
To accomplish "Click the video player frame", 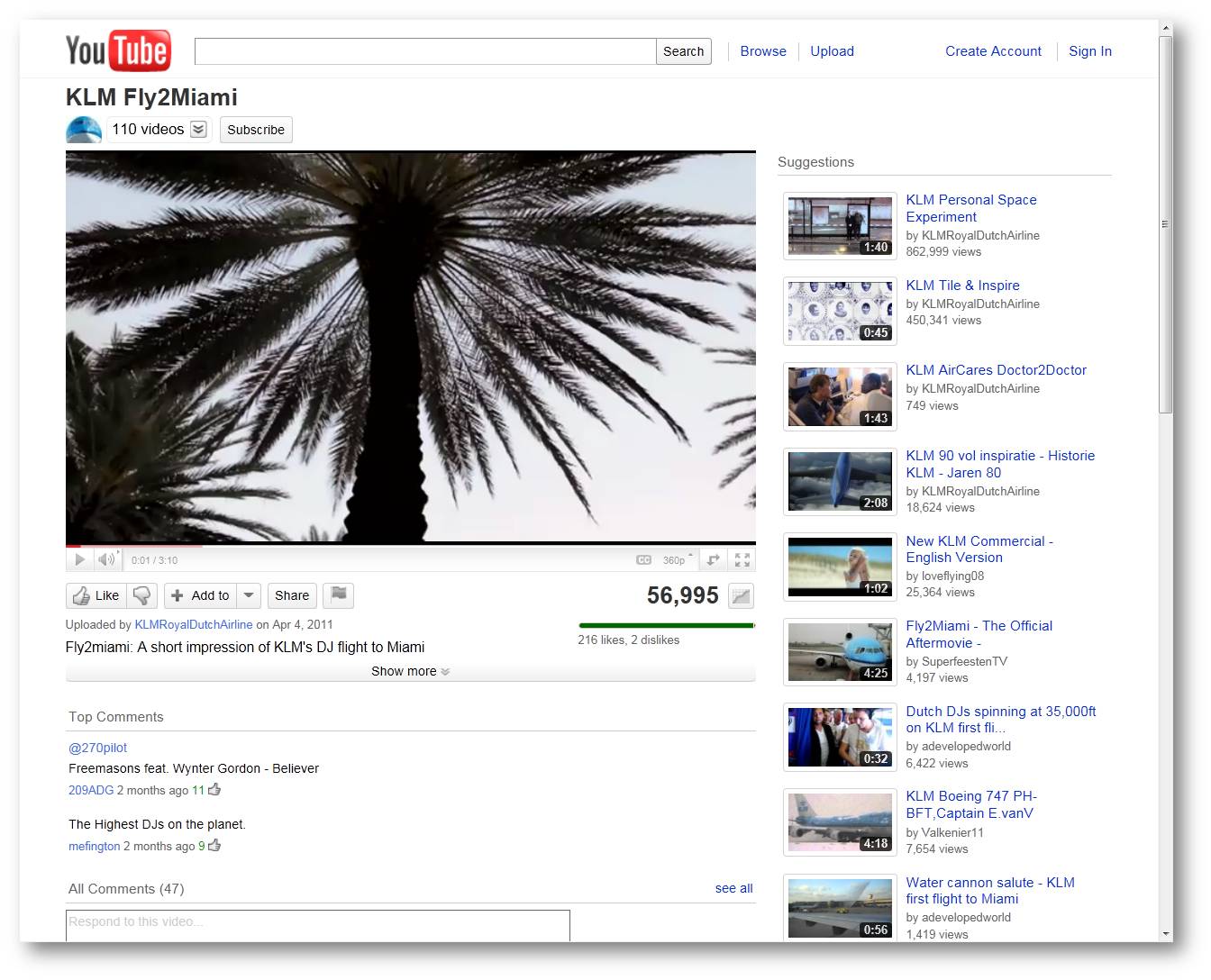I will (x=410, y=347).
